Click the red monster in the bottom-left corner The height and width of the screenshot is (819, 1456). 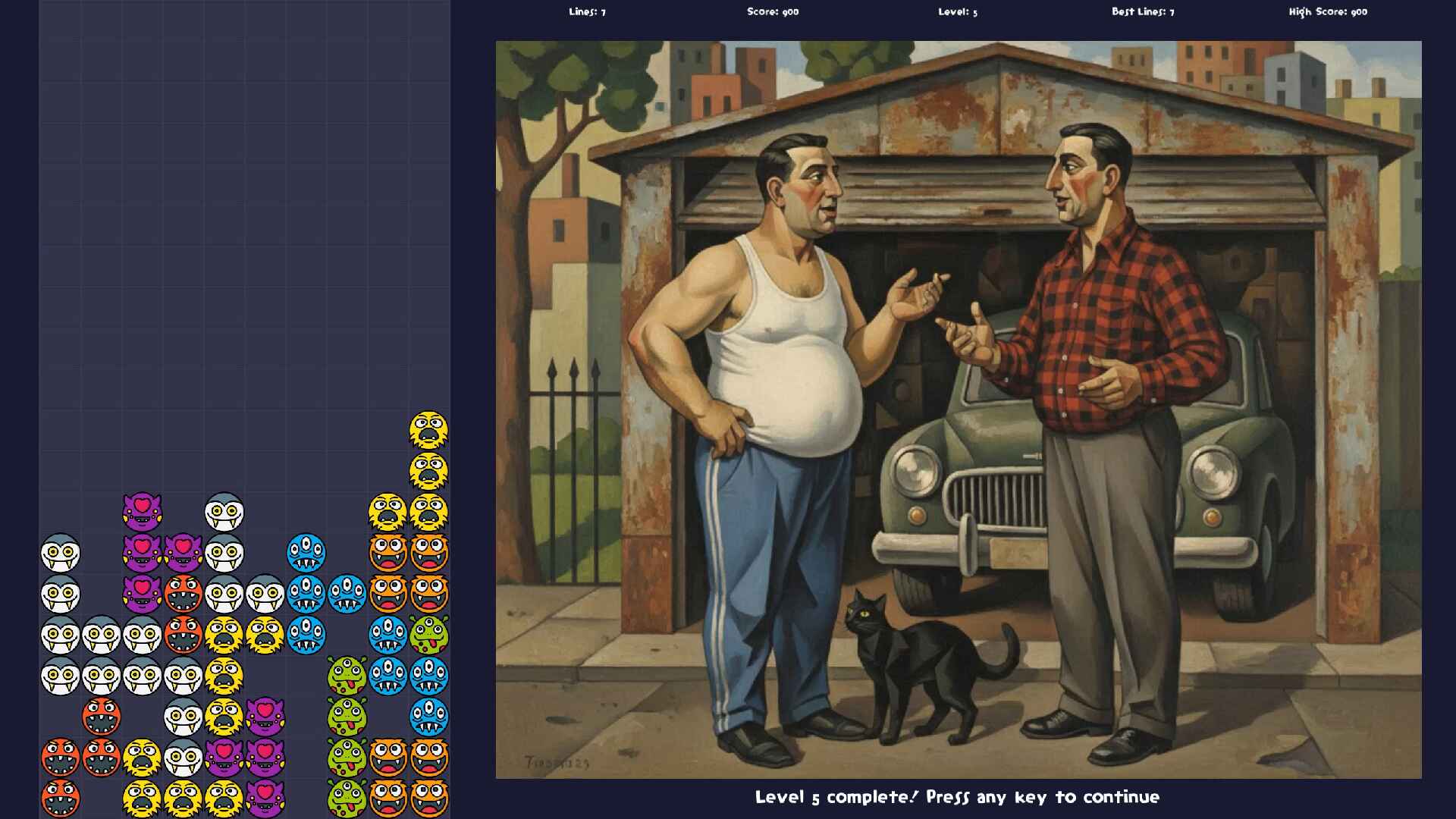tap(60, 799)
